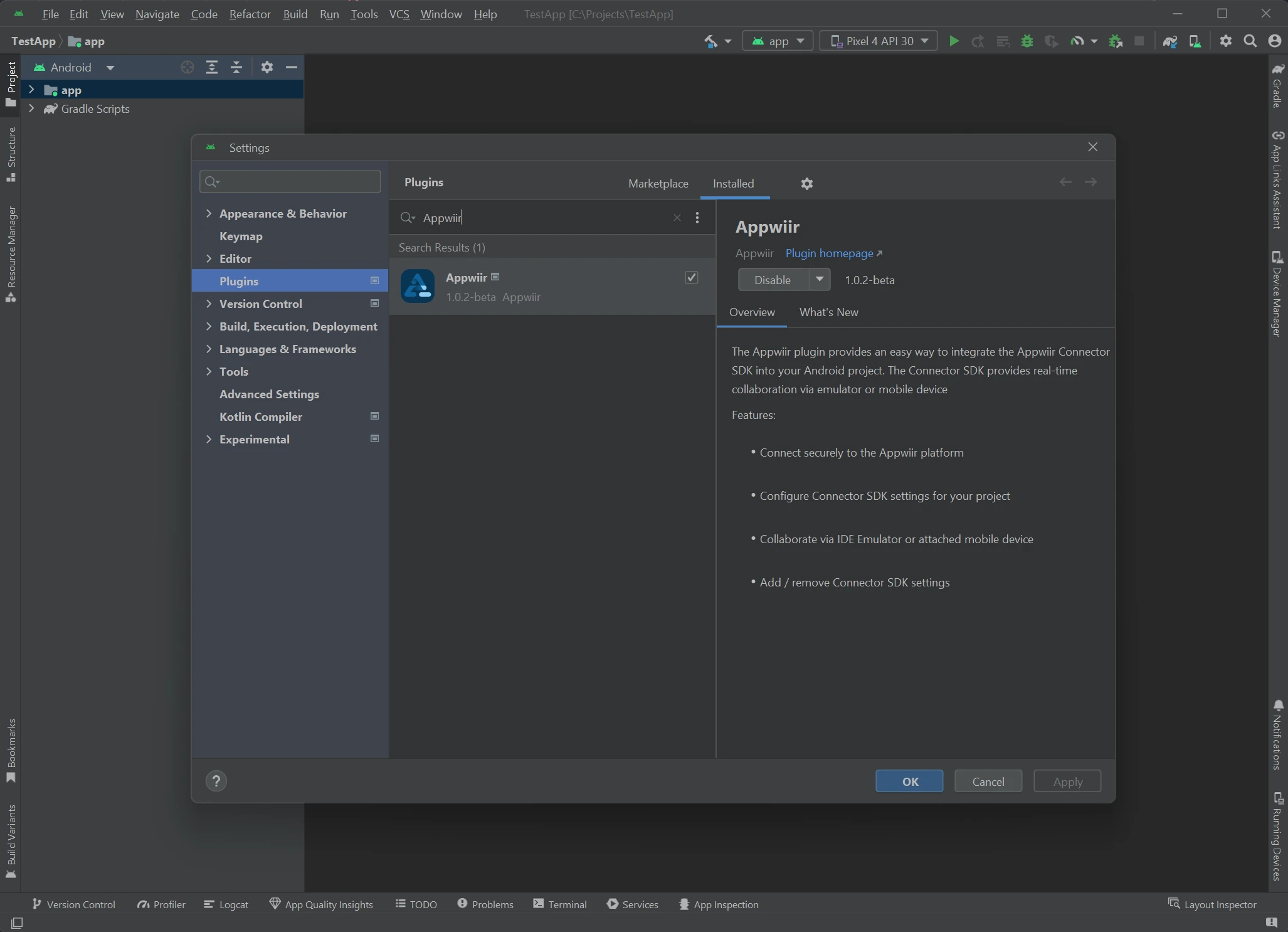The height and width of the screenshot is (932, 1288).
Task: Open the account profile icon
Action: [1274, 41]
